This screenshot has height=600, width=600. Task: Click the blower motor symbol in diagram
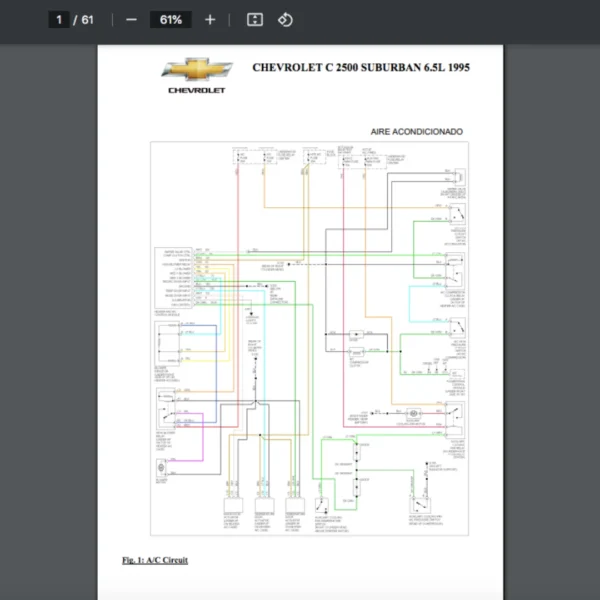click(161, 469)
